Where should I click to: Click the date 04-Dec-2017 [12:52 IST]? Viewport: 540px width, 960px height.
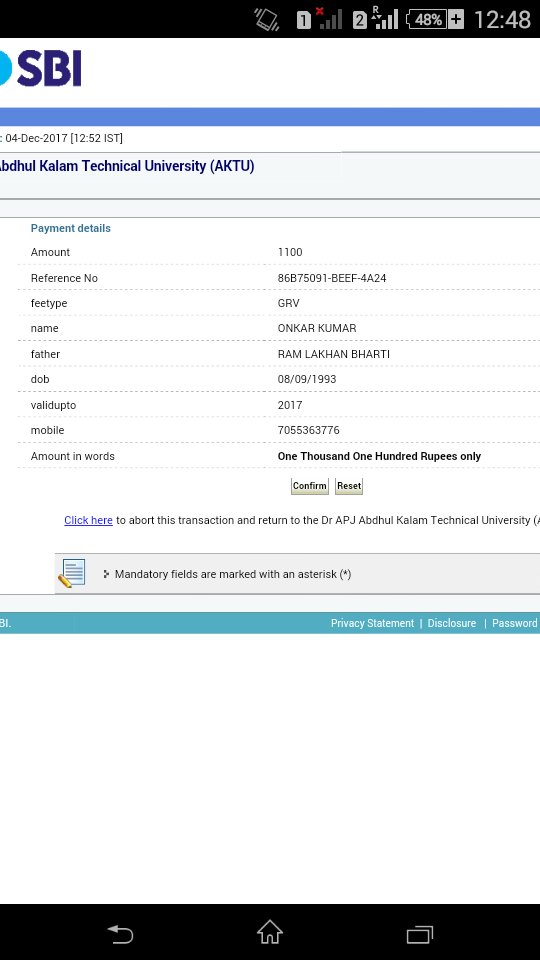click(64, 138)
